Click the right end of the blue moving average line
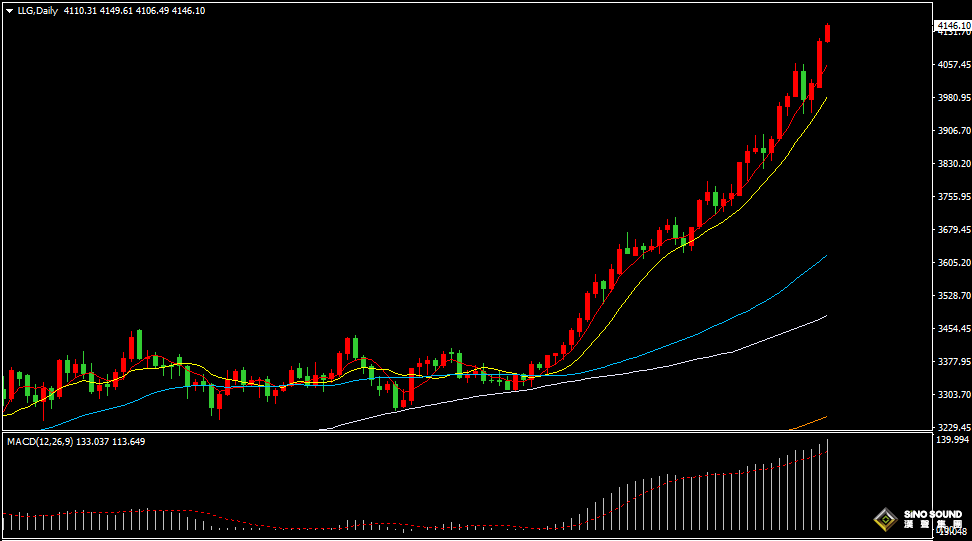This screenshot has width=972, height=541. point(825,257)
